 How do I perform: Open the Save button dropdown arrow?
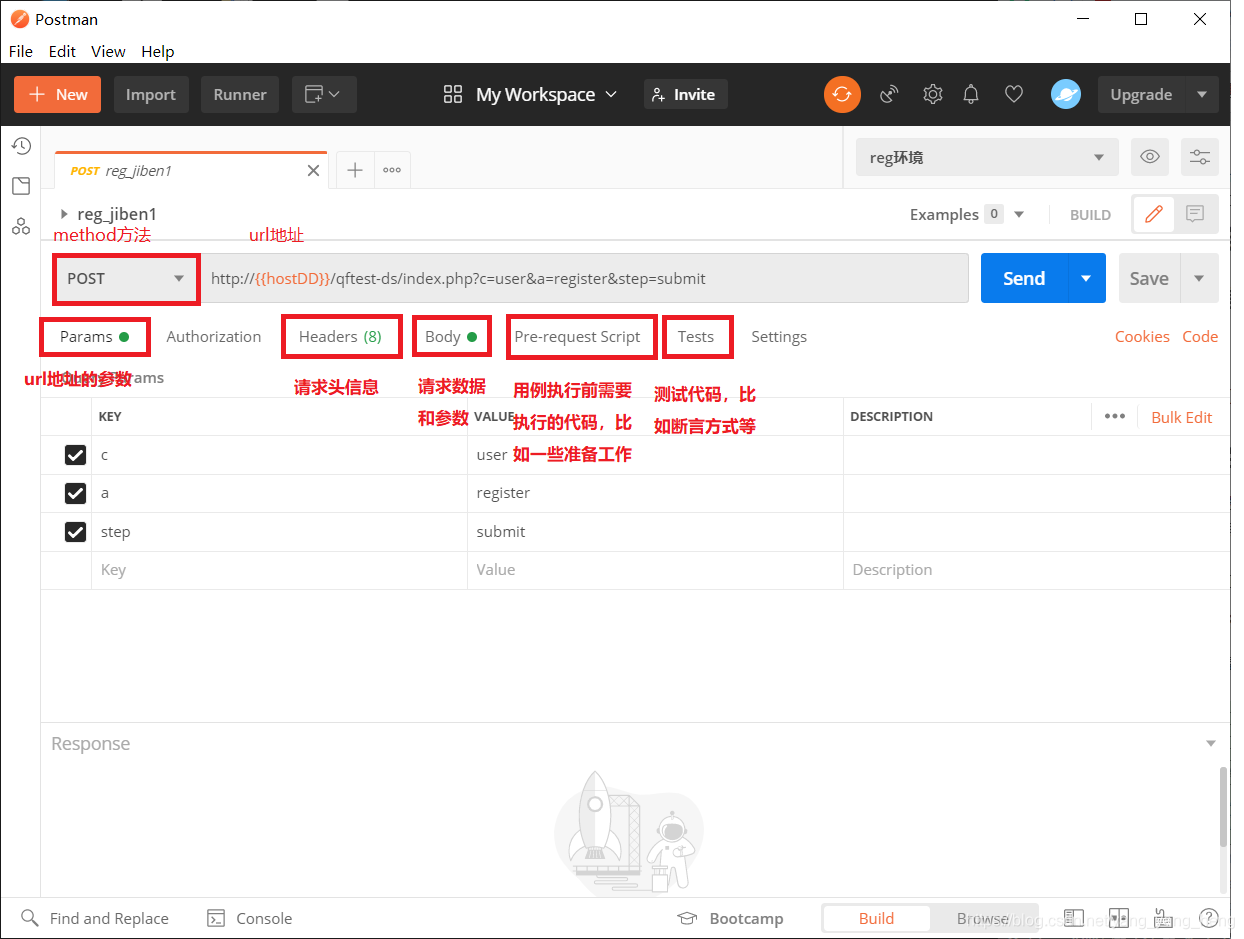[1199, 278]
